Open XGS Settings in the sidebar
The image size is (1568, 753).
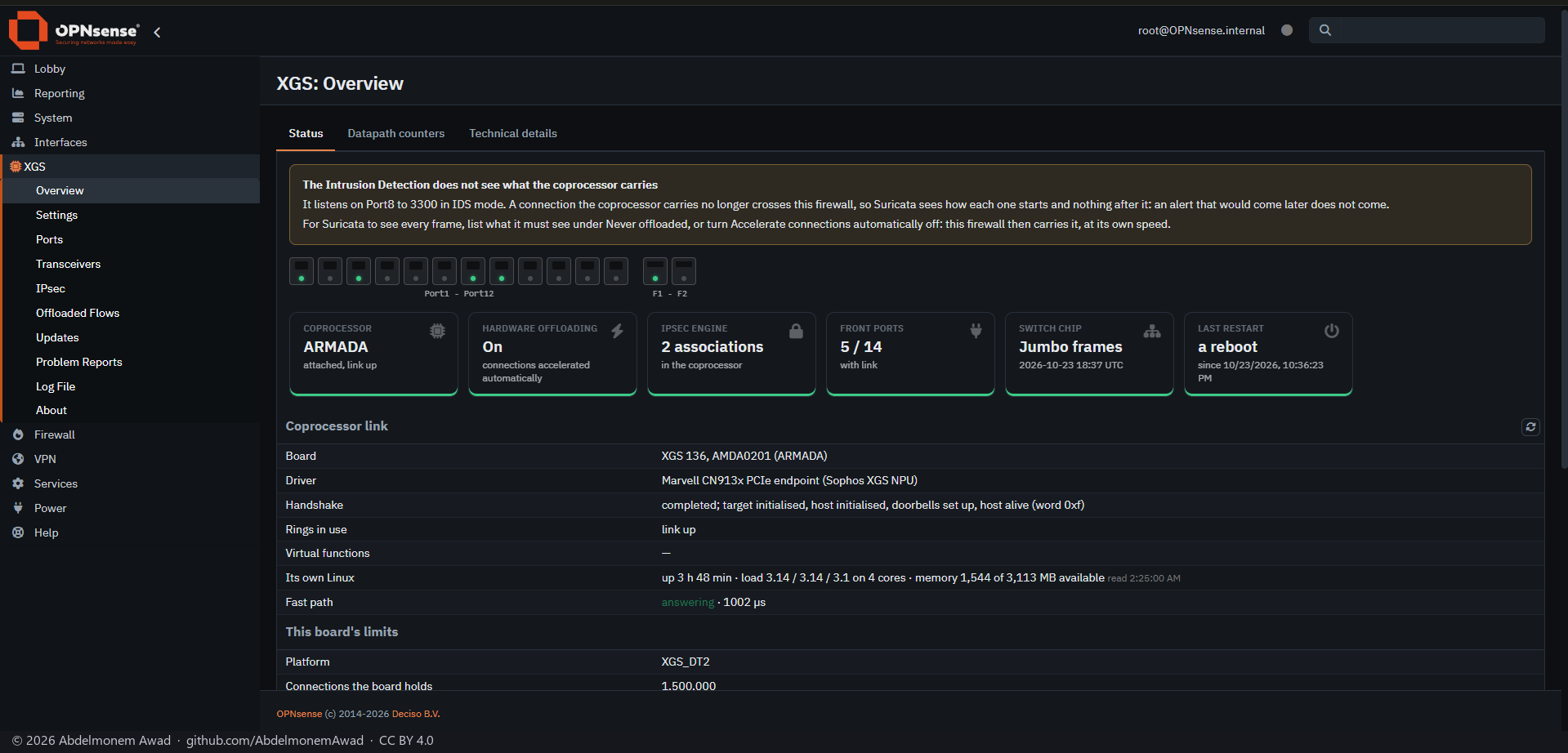pyautogui.click(x=132, y=215)
